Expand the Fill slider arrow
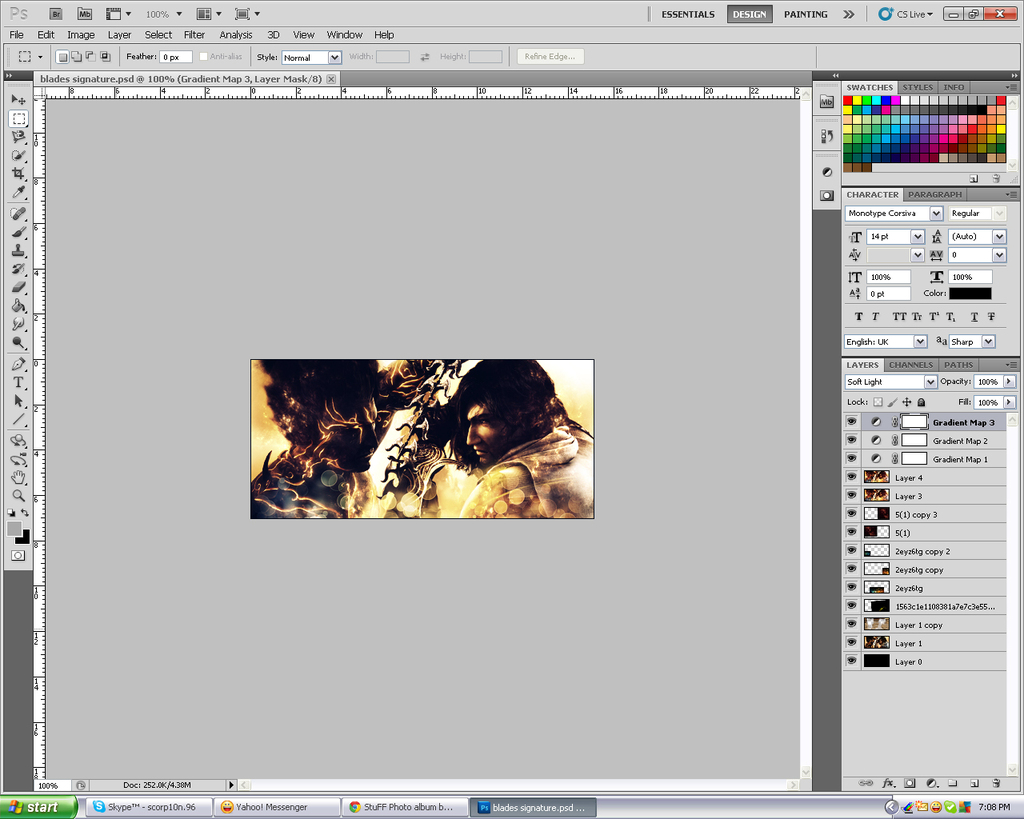 click(1009, 402)
